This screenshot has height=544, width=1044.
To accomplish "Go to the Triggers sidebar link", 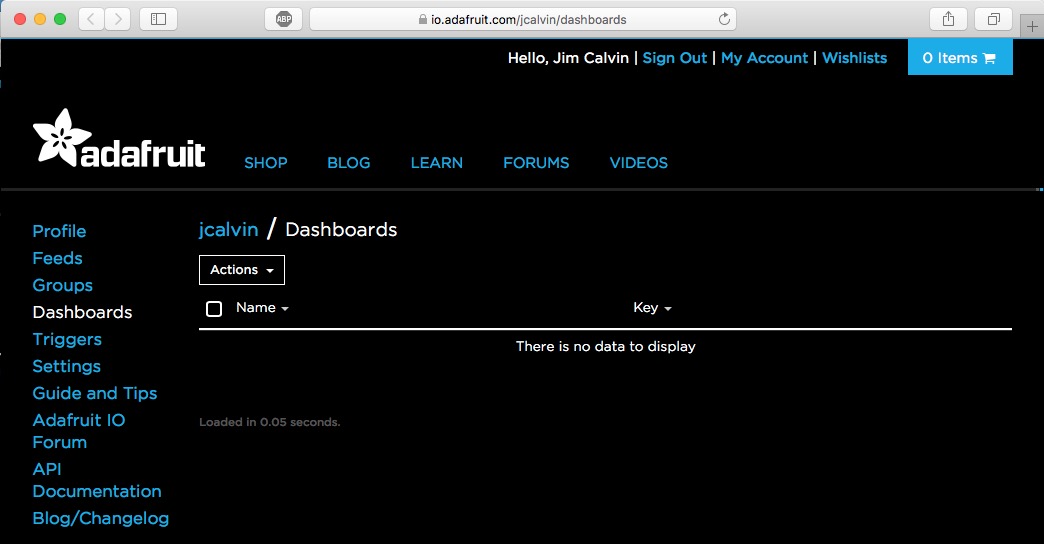I will tap(67, 340).
